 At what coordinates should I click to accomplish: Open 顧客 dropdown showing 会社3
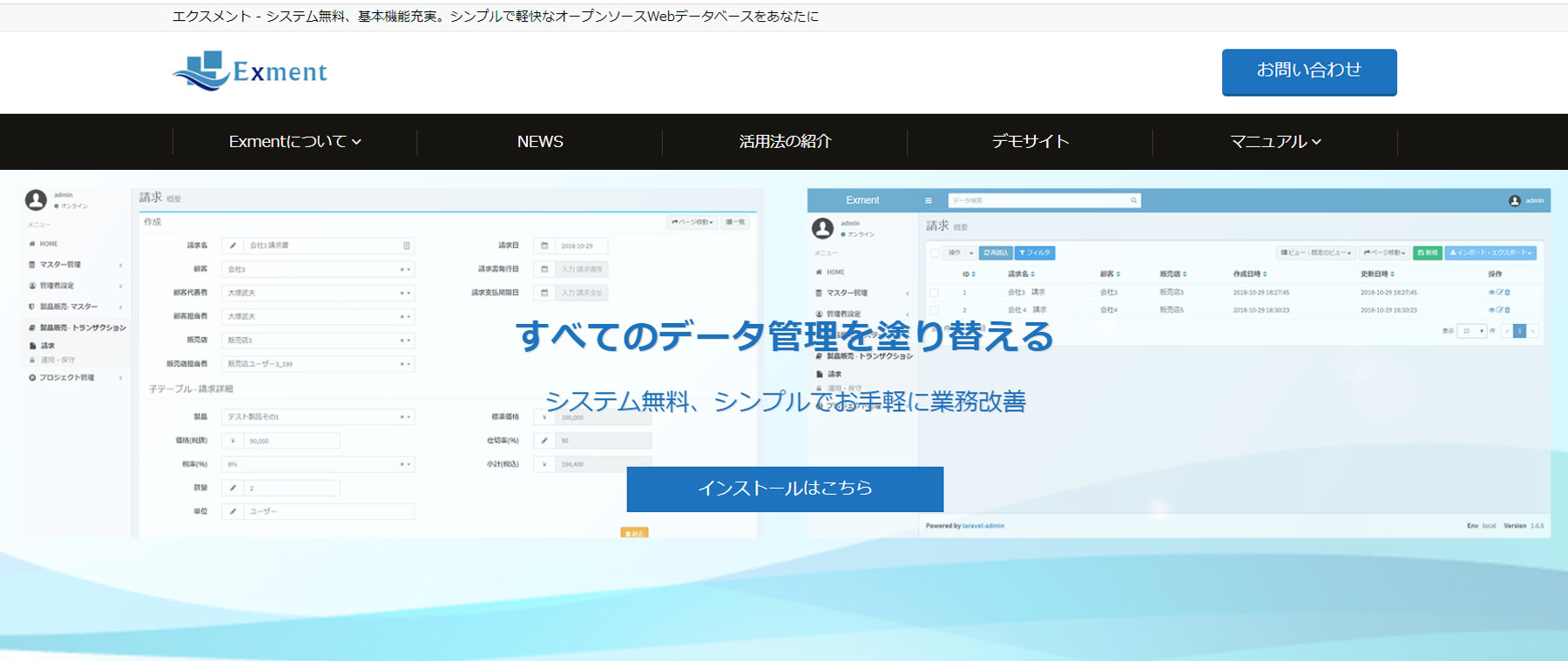pyautogui.click(x=317, y=269)
